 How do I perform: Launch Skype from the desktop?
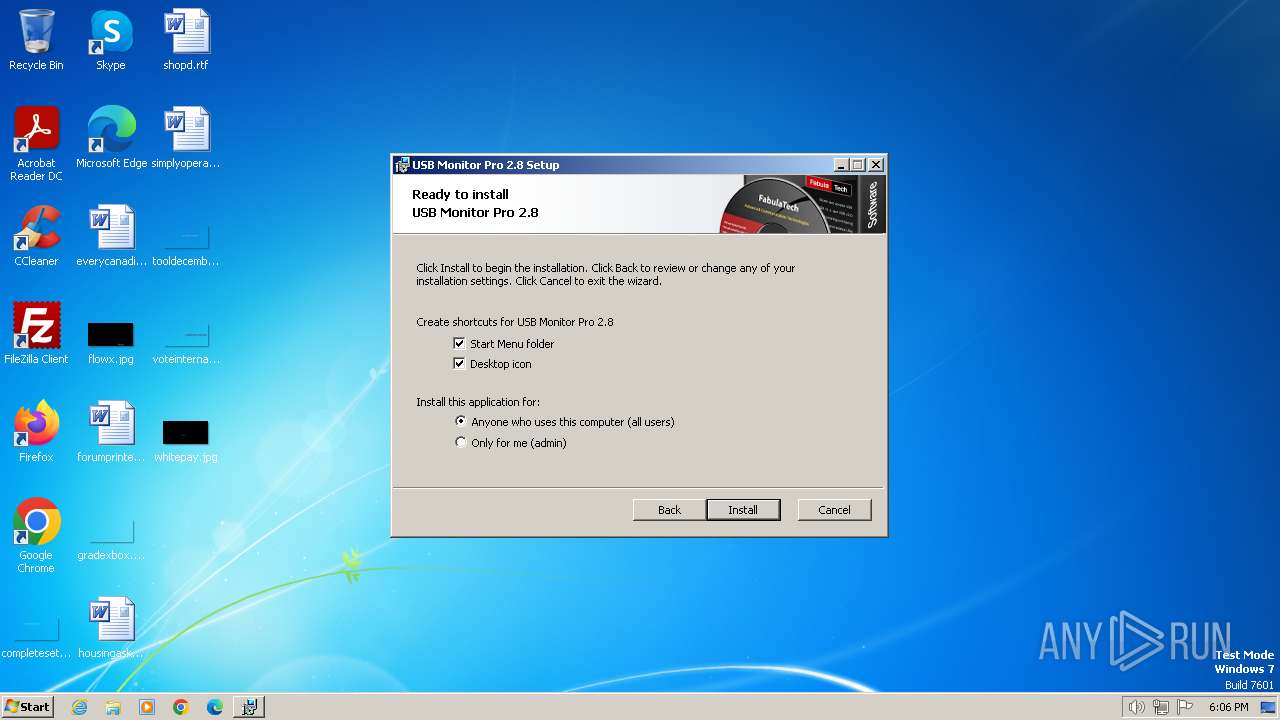[111, 40]
